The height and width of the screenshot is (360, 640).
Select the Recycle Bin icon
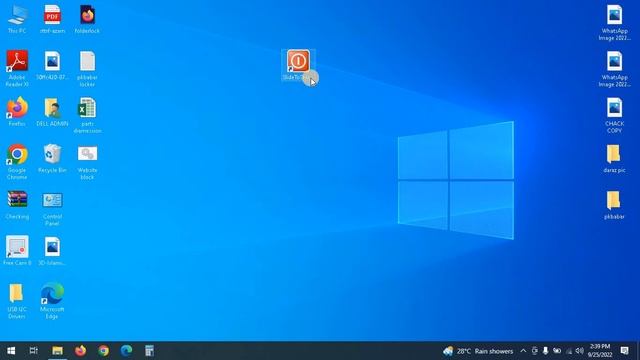pyautogui.click(x=52, y=158)
